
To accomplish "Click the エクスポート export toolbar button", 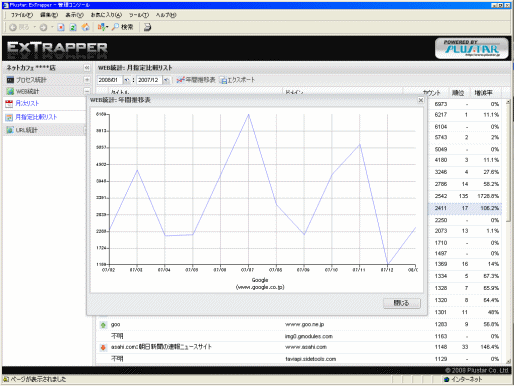I will pos(237,80).
